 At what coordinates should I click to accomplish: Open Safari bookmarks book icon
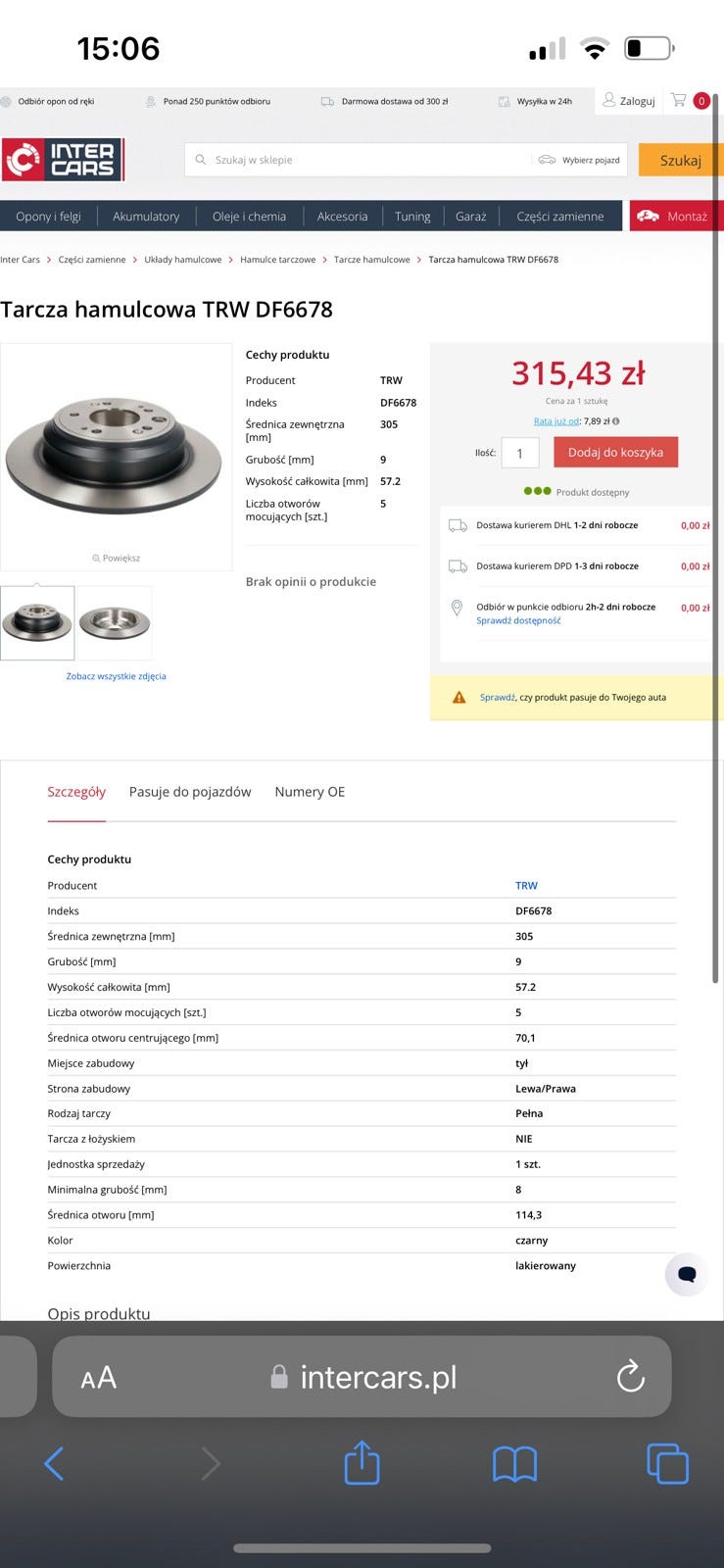pyautogui.click(x=514, y=1464)
